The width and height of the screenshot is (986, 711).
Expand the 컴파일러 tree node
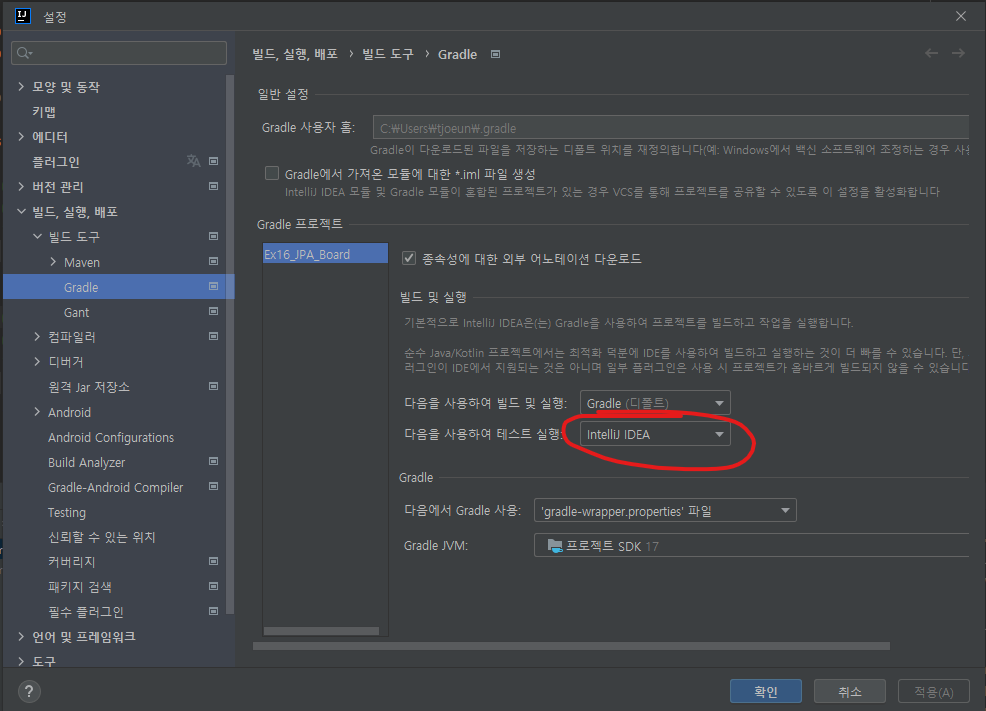37,336
